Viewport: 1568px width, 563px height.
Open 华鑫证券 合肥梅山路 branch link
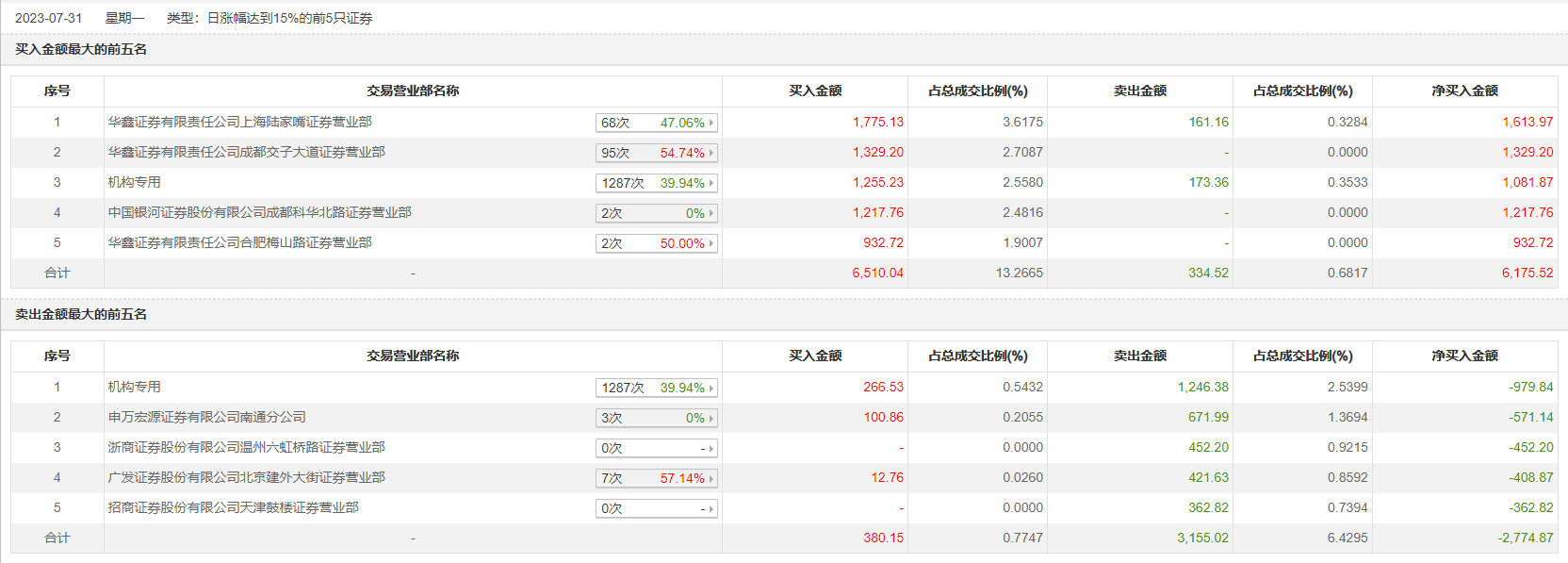(x=239, y=242)
